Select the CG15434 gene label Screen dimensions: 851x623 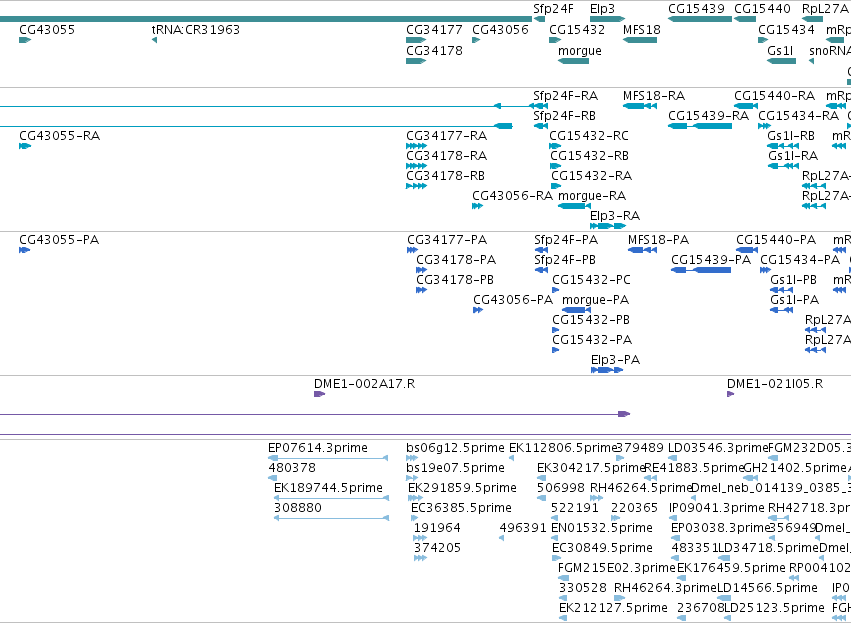tap(786, 29)
